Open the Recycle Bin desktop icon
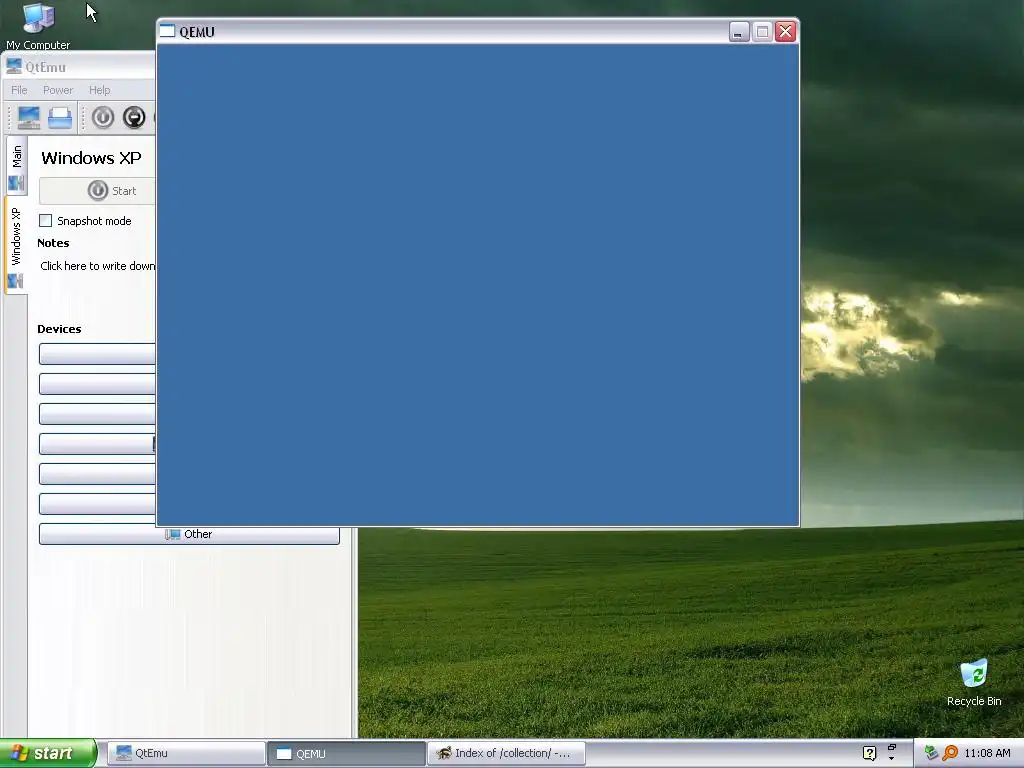 [974, 682]
